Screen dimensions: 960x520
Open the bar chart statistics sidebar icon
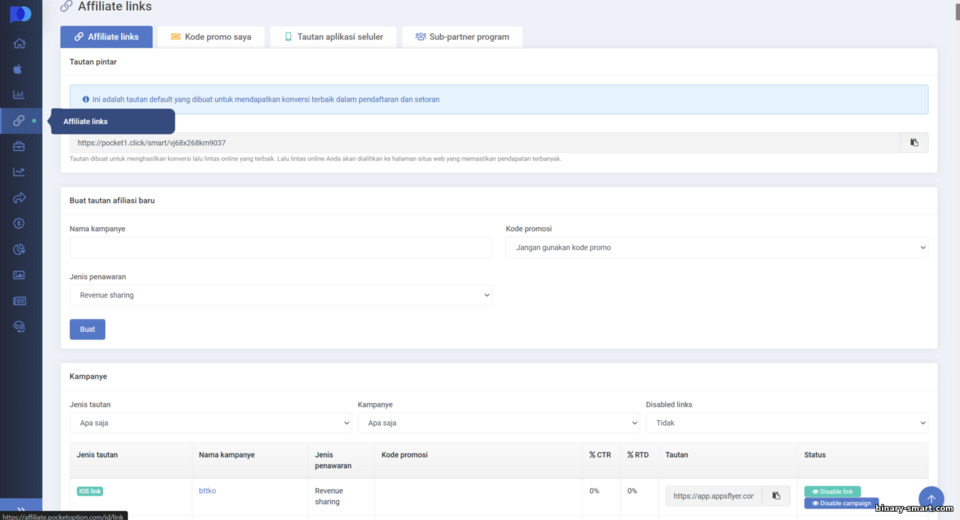19,95
